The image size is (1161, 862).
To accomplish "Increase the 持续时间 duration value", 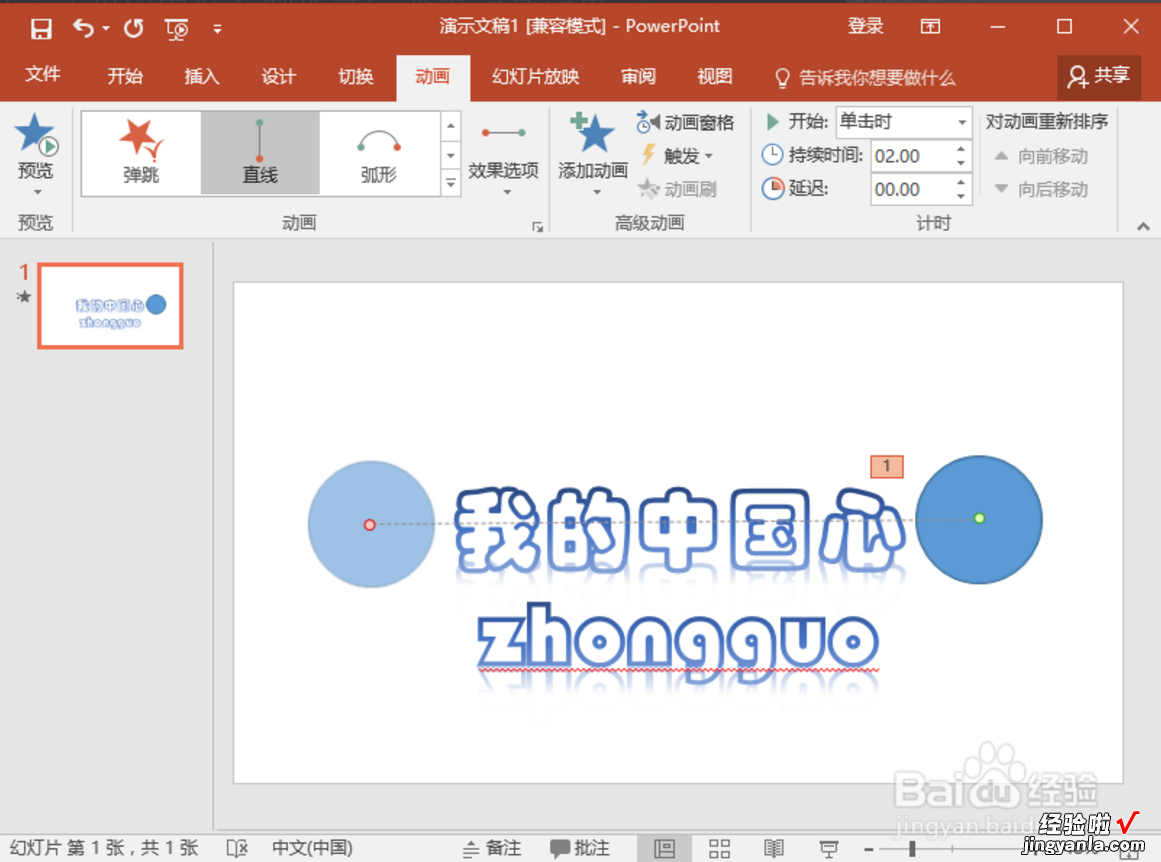I will pyautogui.click(x=960, y=149).
